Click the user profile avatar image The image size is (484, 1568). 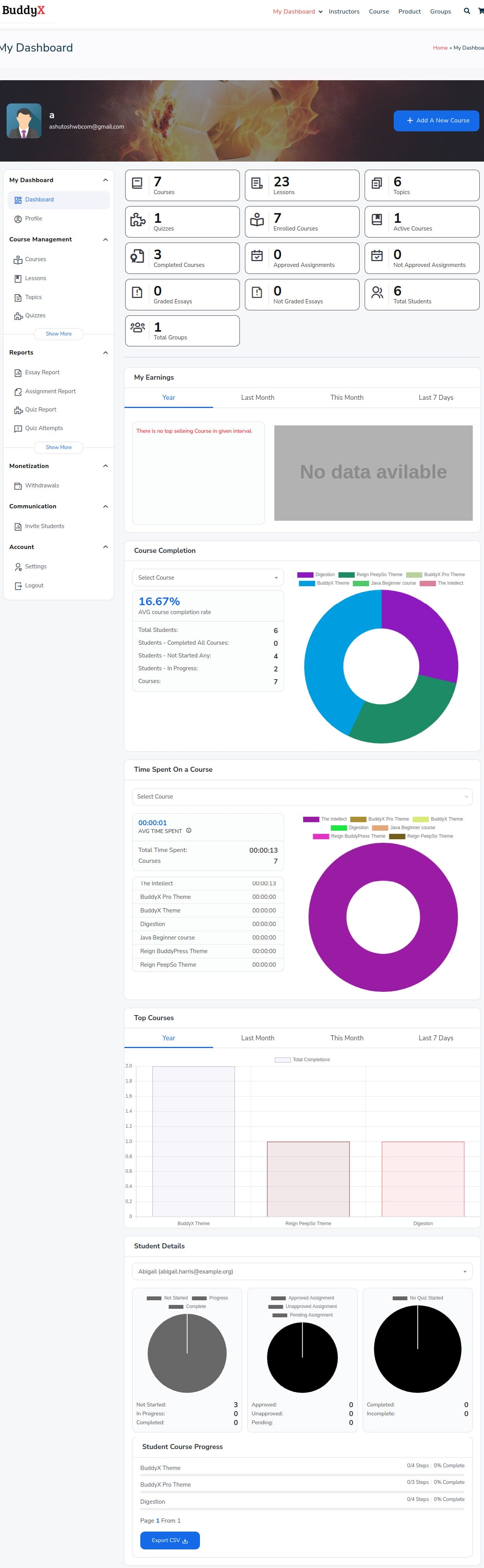[x=24, y=120]
